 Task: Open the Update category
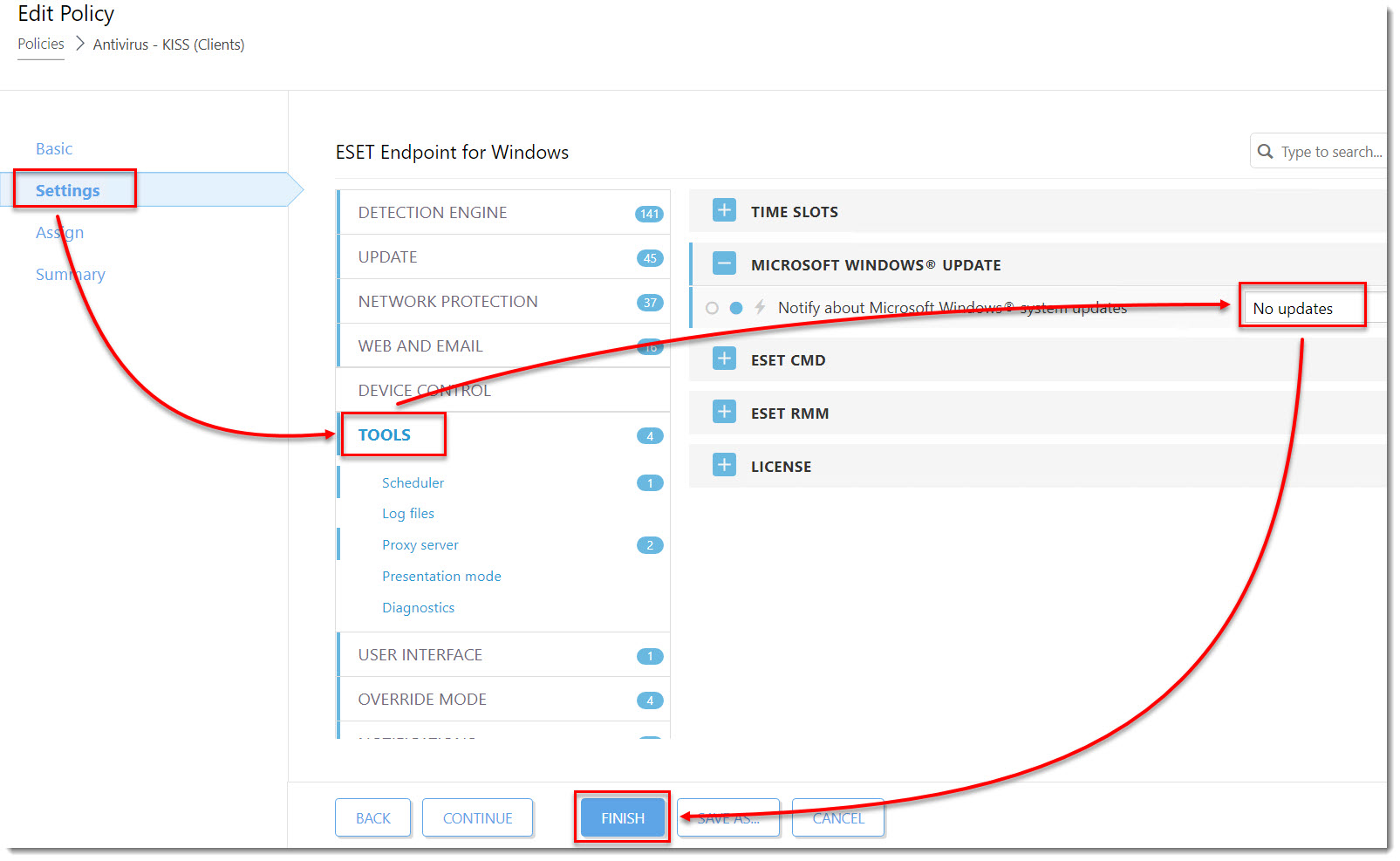click(x=503, y=256)
